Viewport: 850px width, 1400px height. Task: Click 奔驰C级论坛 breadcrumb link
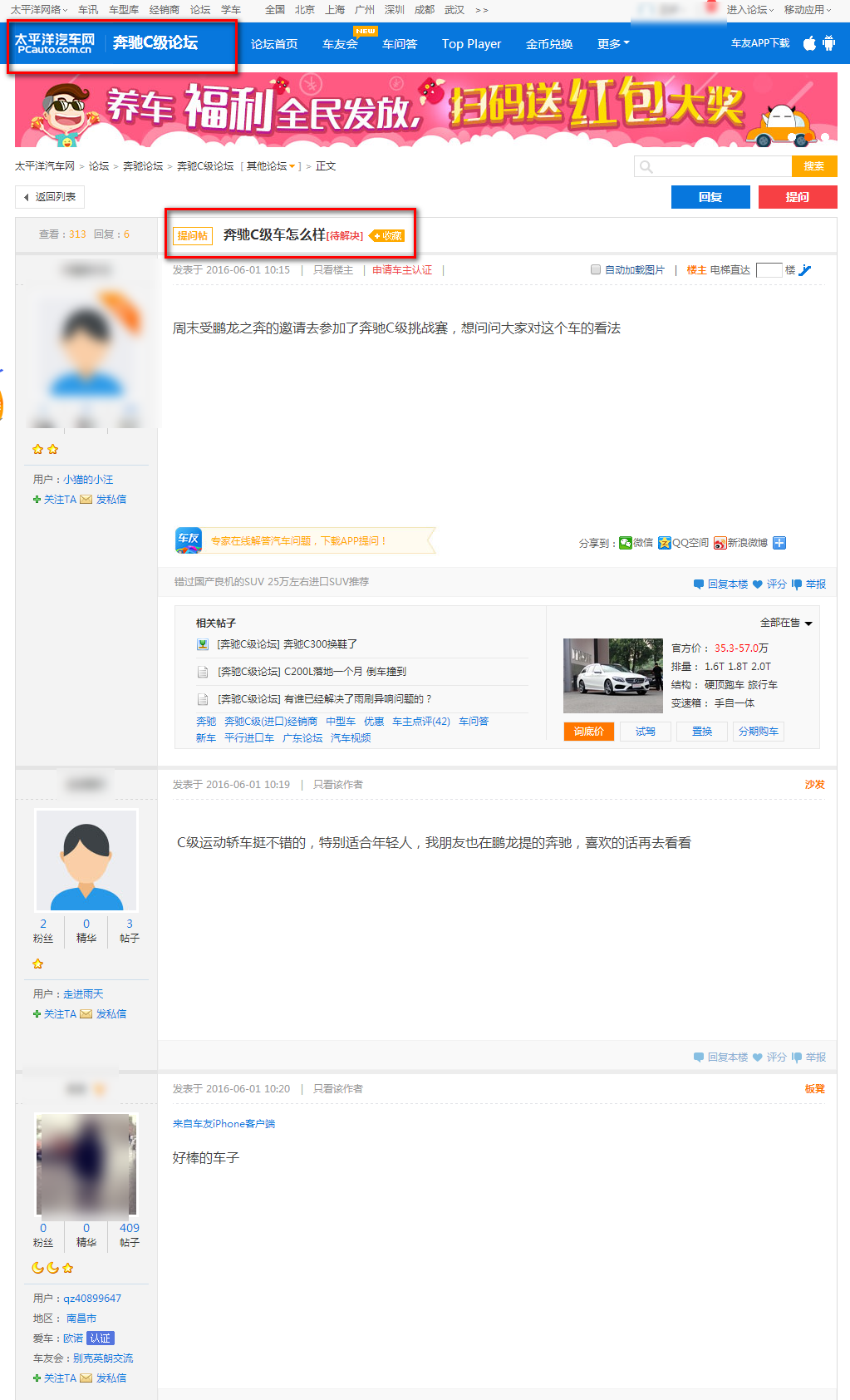205,166
